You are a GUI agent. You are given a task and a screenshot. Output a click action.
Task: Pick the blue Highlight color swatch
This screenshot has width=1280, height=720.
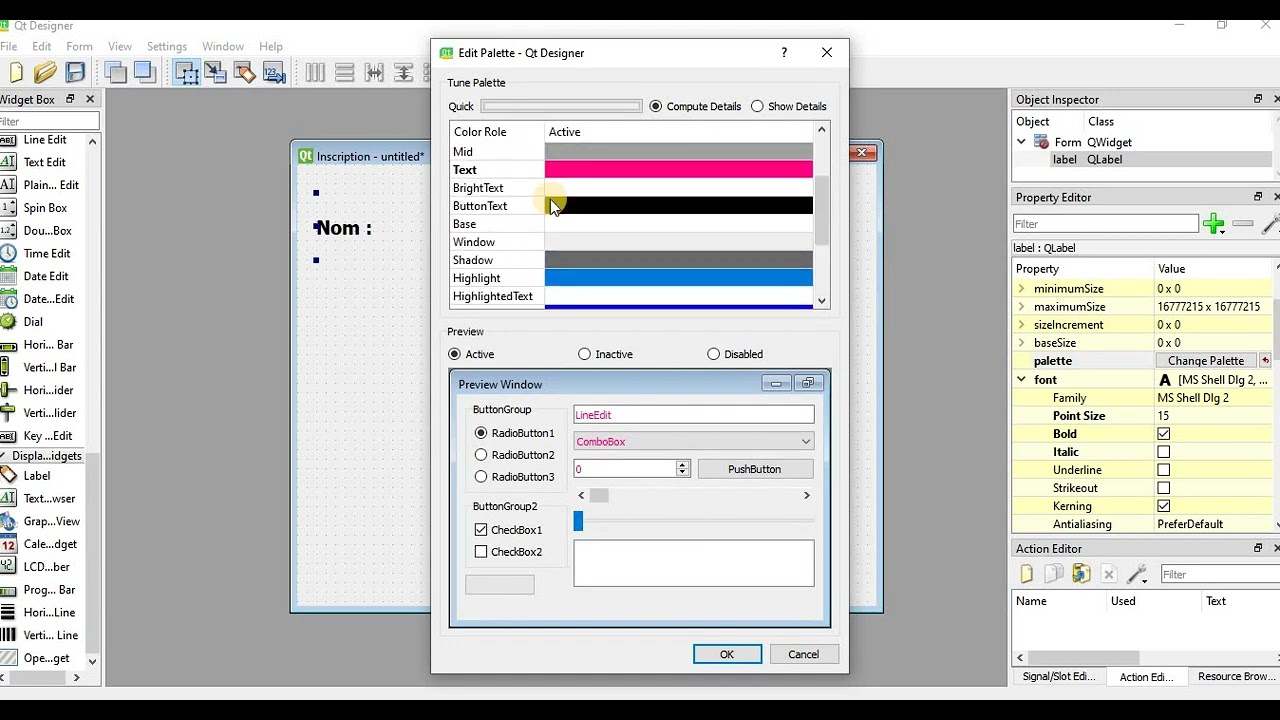(679, 278)
